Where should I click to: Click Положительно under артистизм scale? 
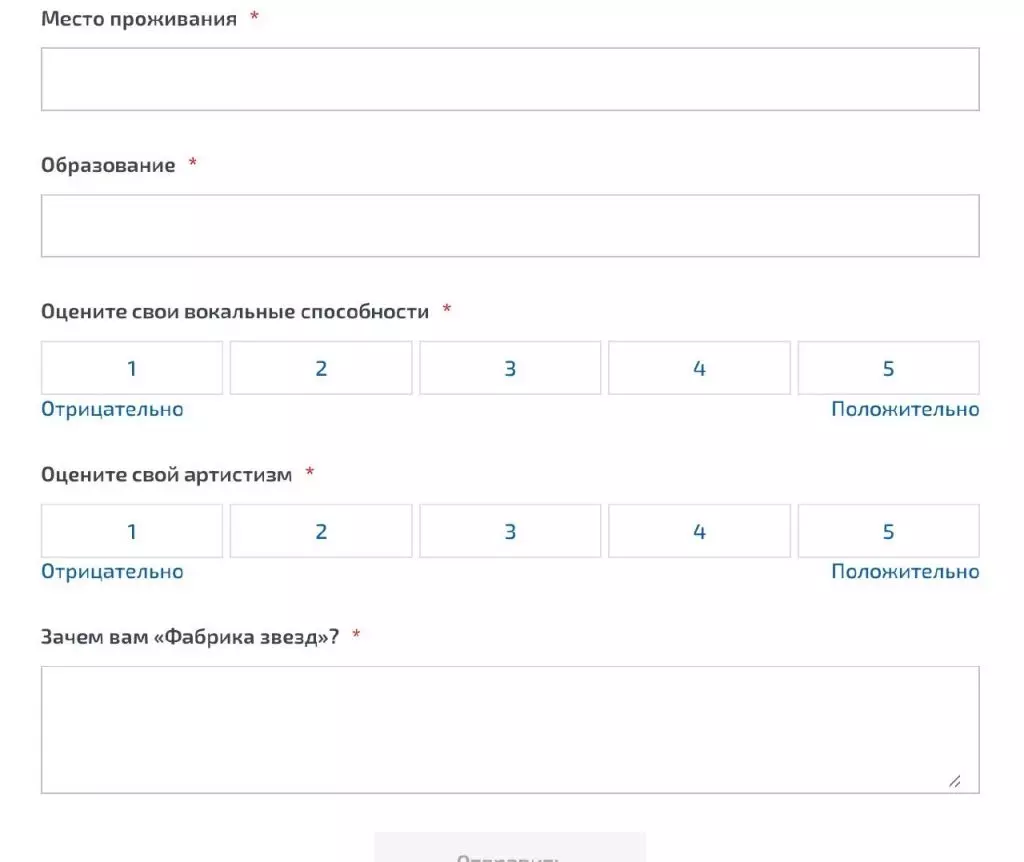pos(905,572)
